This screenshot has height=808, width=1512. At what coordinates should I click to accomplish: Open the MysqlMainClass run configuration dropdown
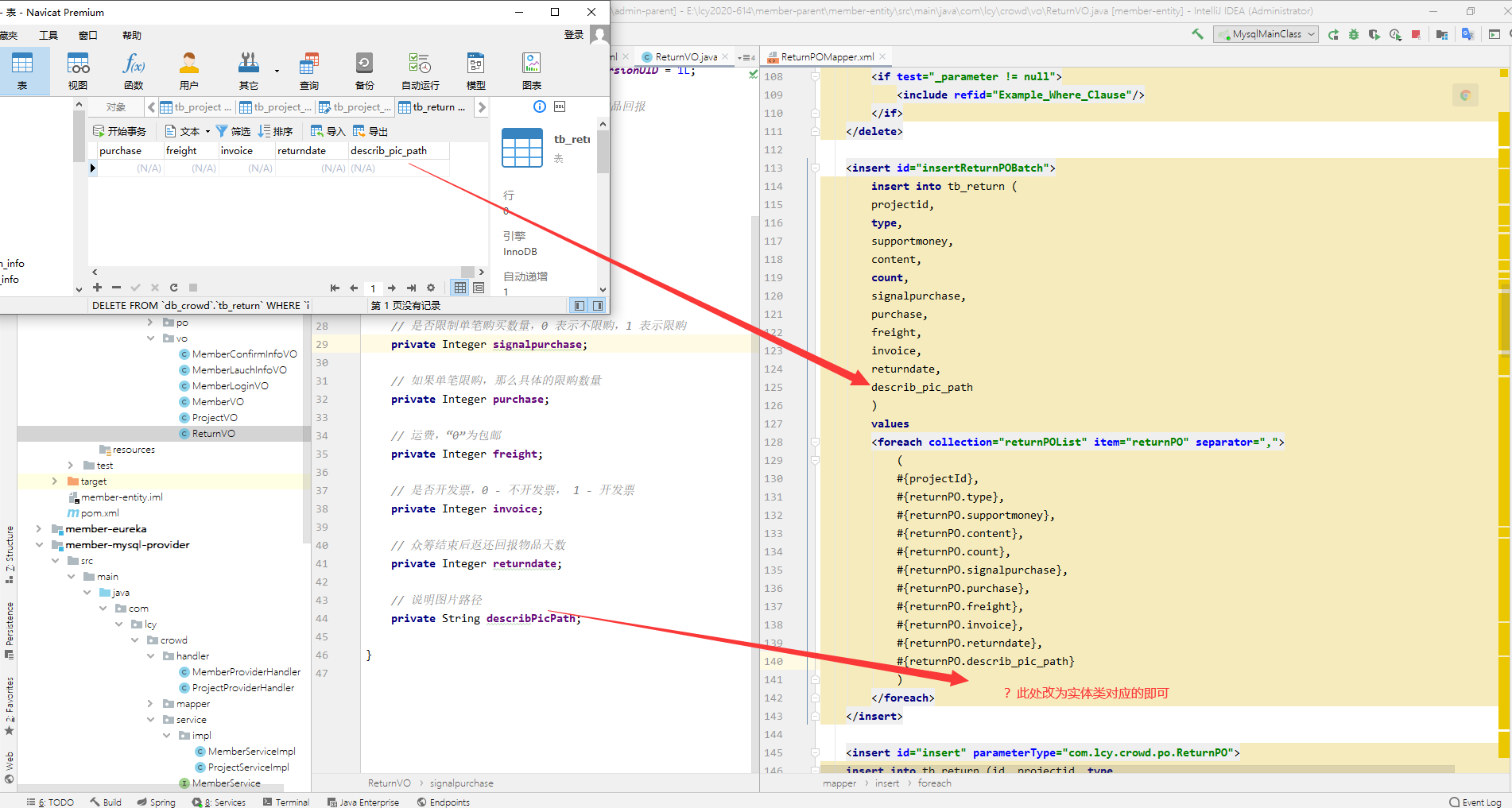1266,34
